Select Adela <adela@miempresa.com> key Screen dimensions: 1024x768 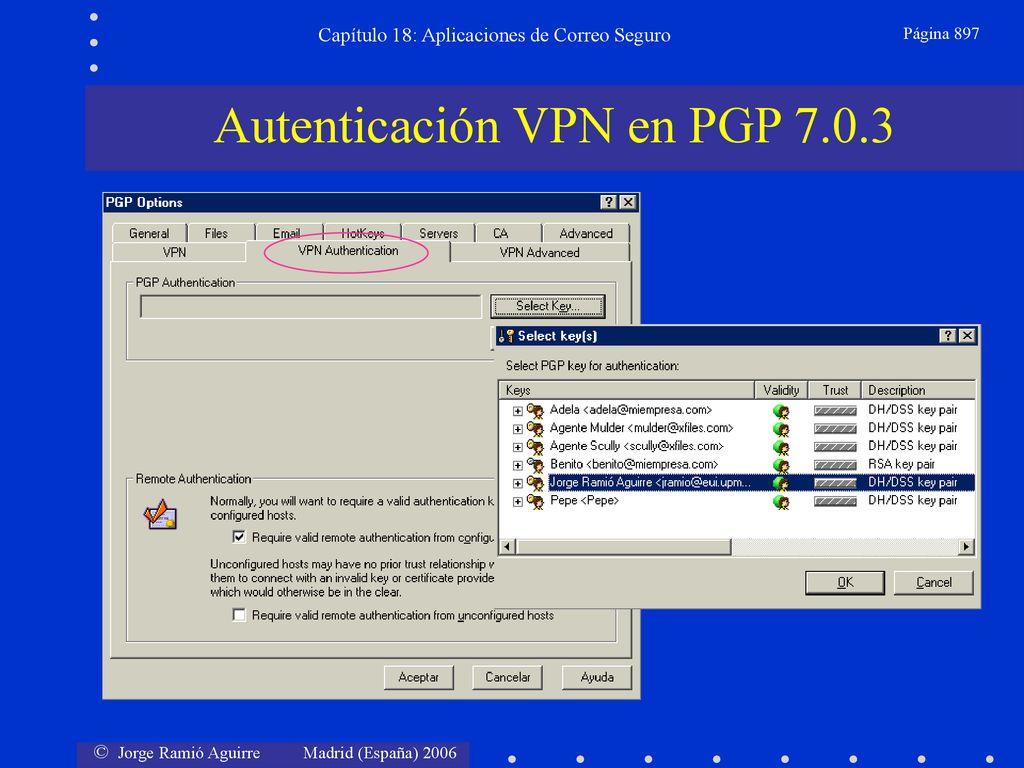click(631, 410)
